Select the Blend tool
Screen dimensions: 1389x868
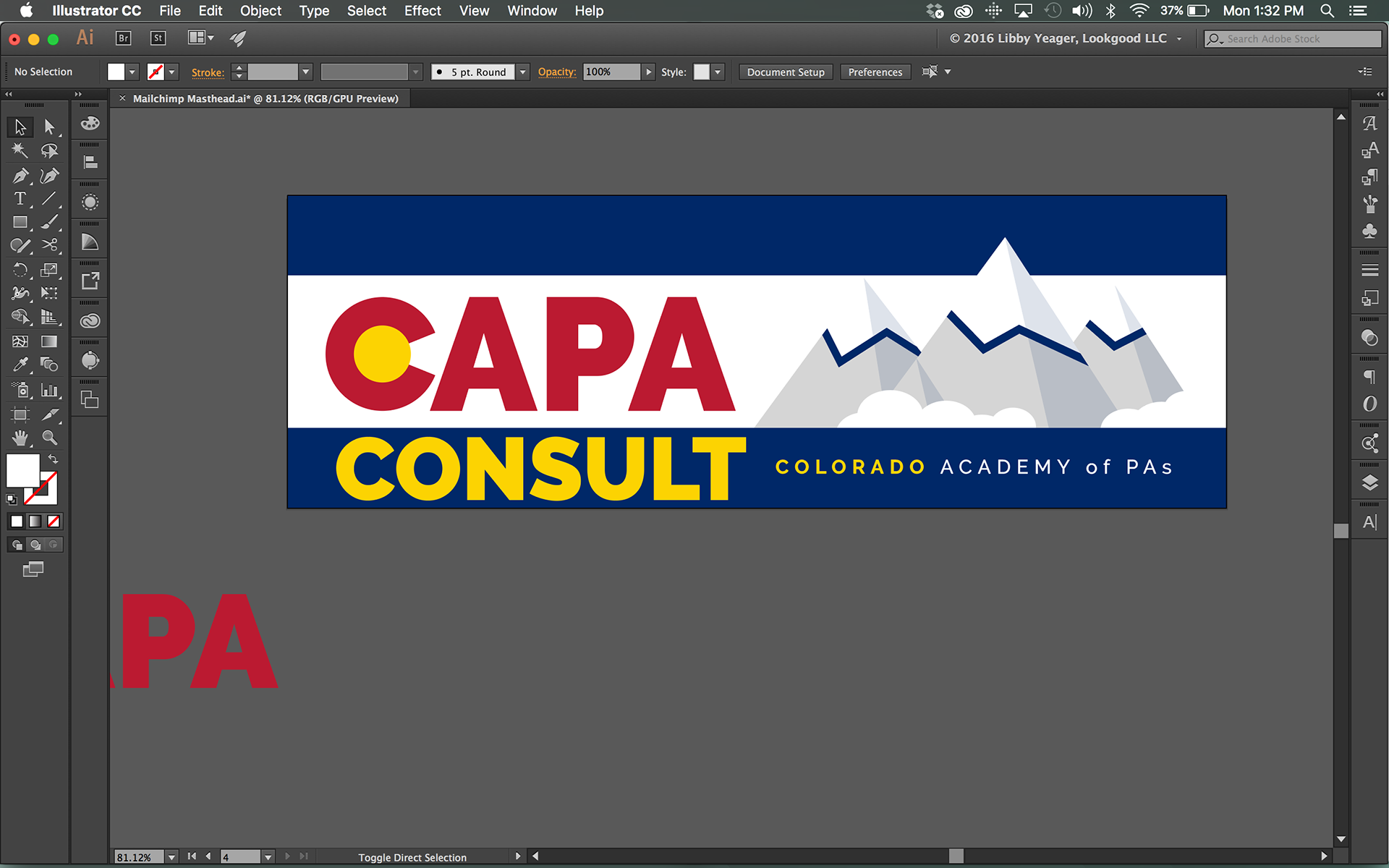[49, 365]
